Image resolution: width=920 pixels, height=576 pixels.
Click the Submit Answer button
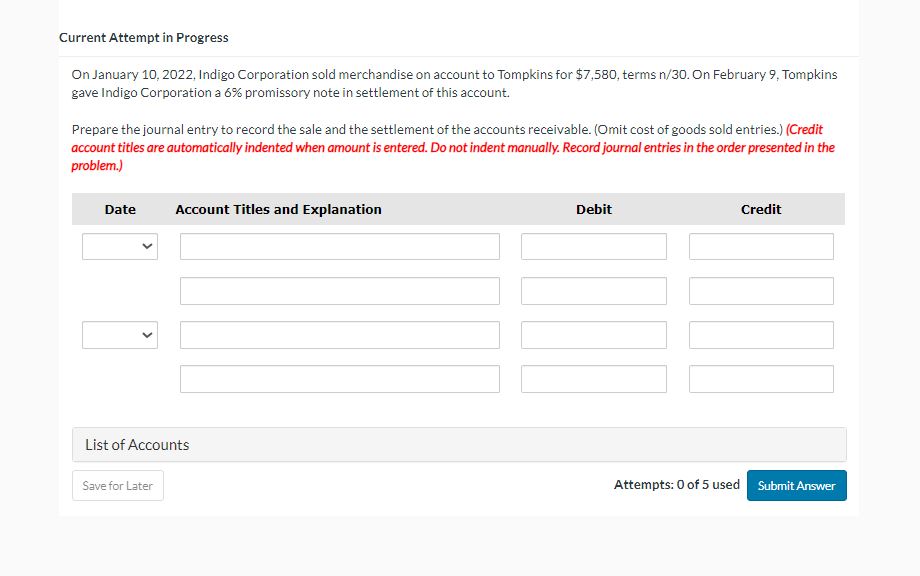pyautogui.click(x=796, y=485)
